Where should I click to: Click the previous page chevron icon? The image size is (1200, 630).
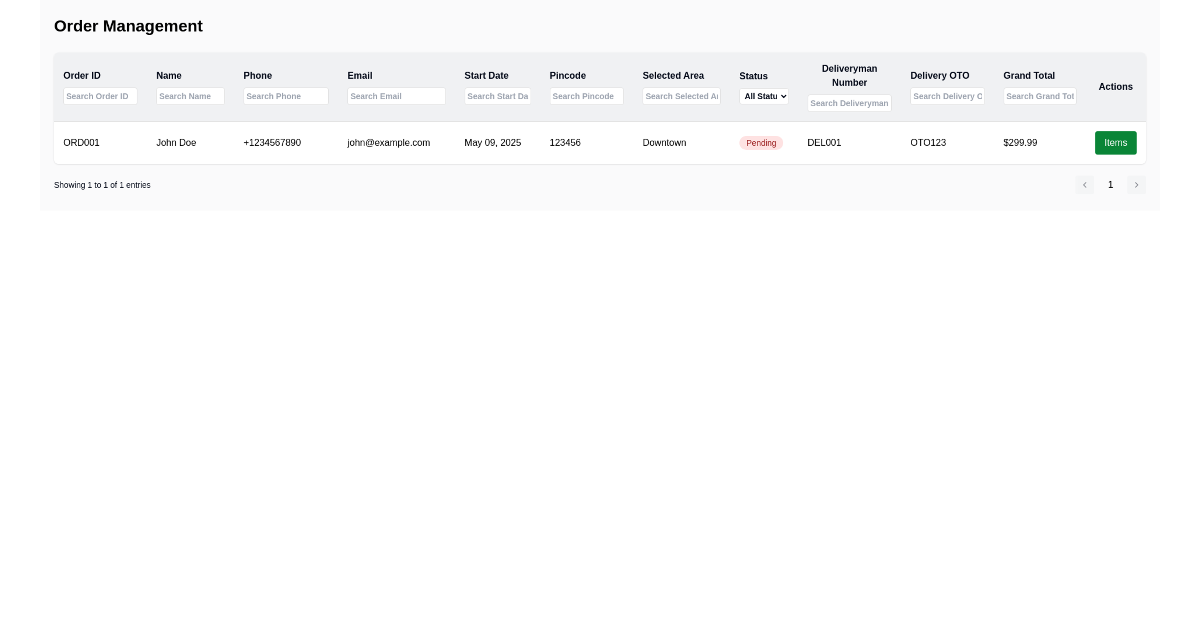1085,185
